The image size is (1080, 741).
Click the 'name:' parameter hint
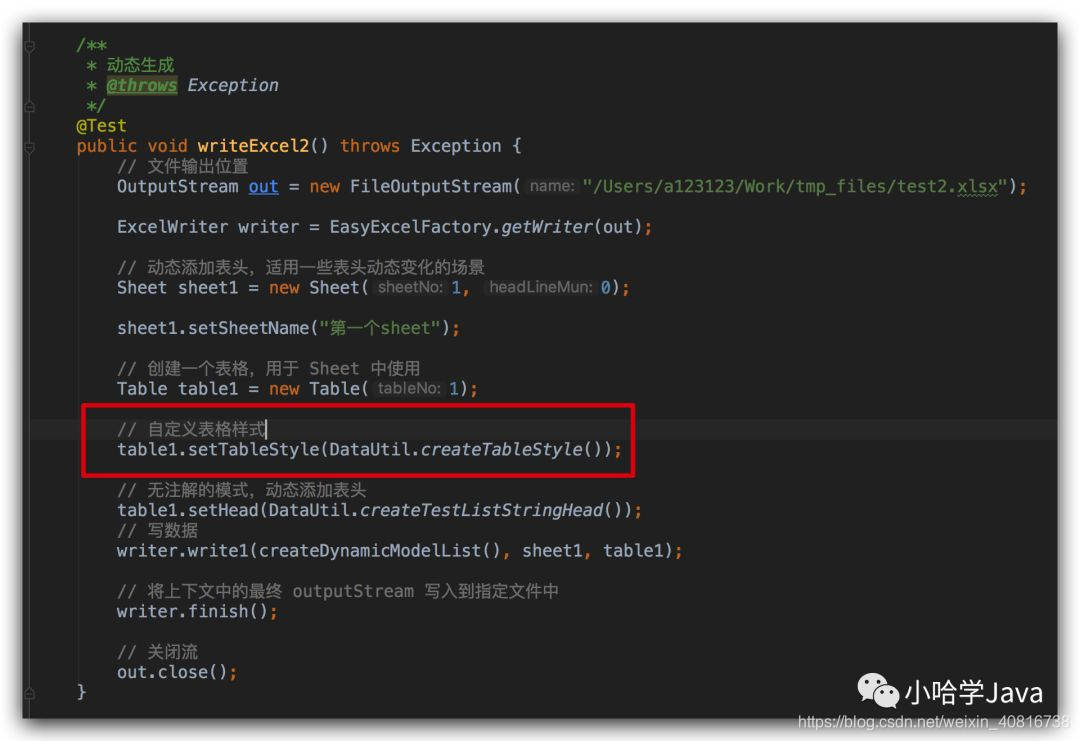click(552, 187)
